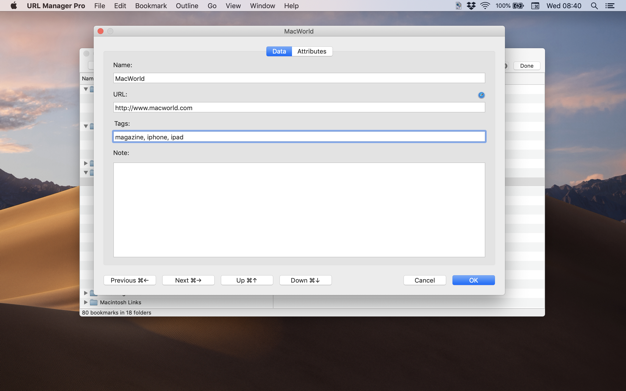
Task: Open the Window menu
Action: tap(262, 6)
